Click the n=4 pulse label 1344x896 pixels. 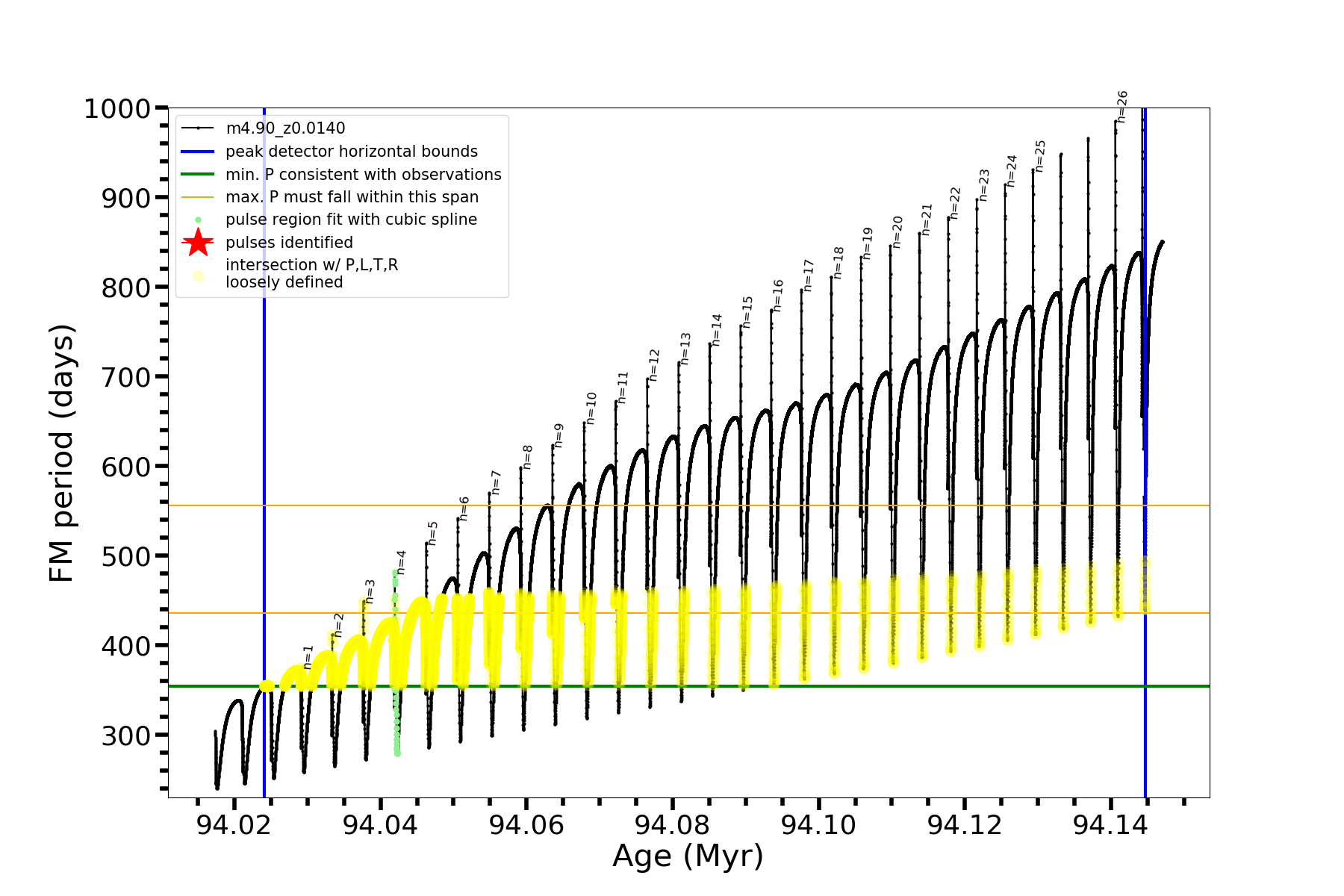point(401,562)
